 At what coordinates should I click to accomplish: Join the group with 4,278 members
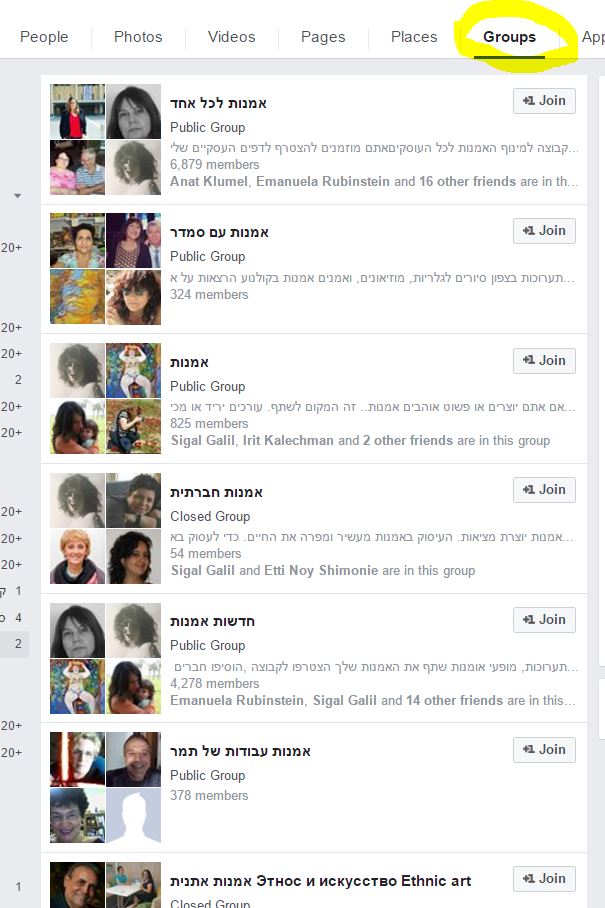544,620
